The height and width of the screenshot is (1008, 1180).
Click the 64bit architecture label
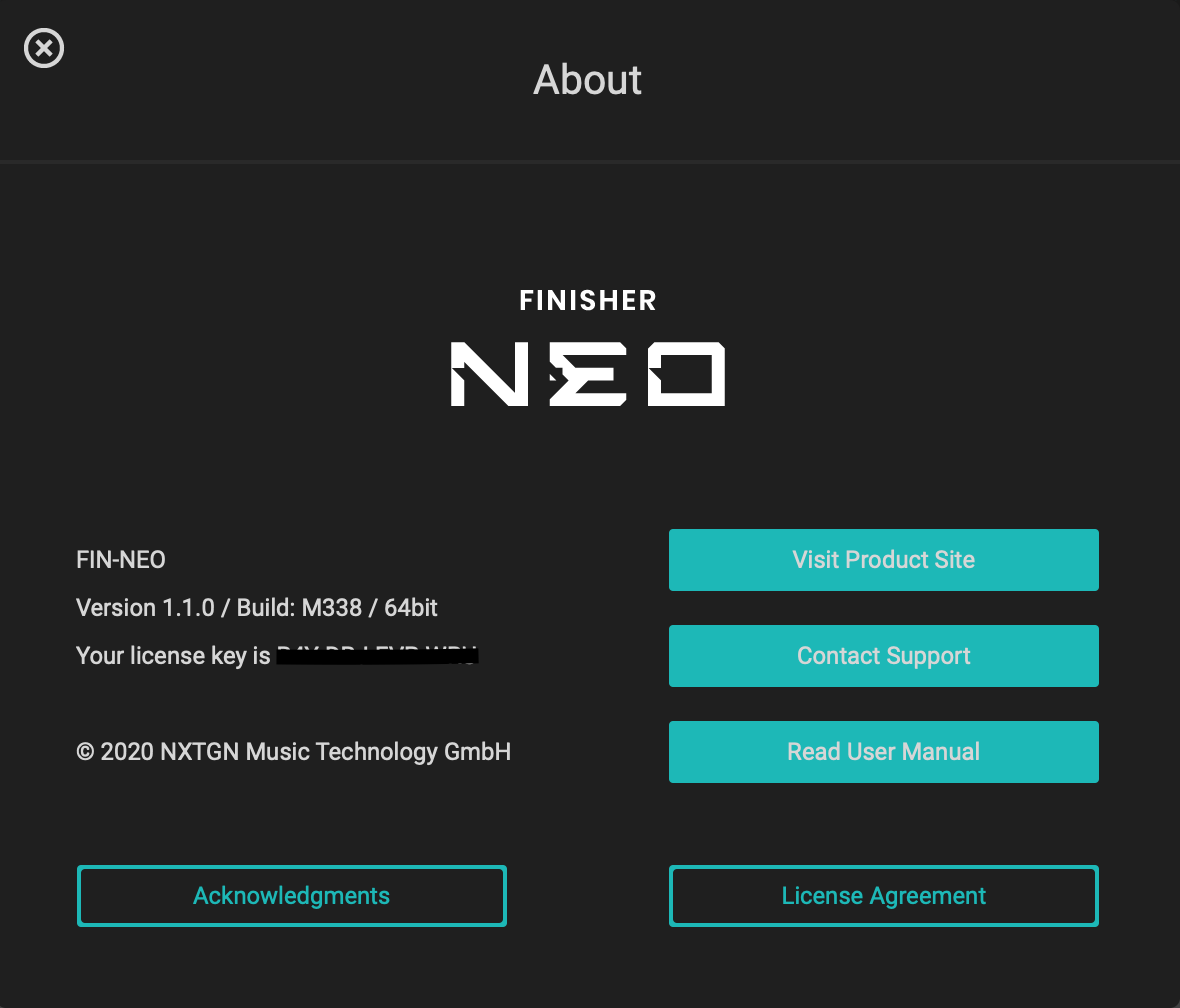click(411, 608)
